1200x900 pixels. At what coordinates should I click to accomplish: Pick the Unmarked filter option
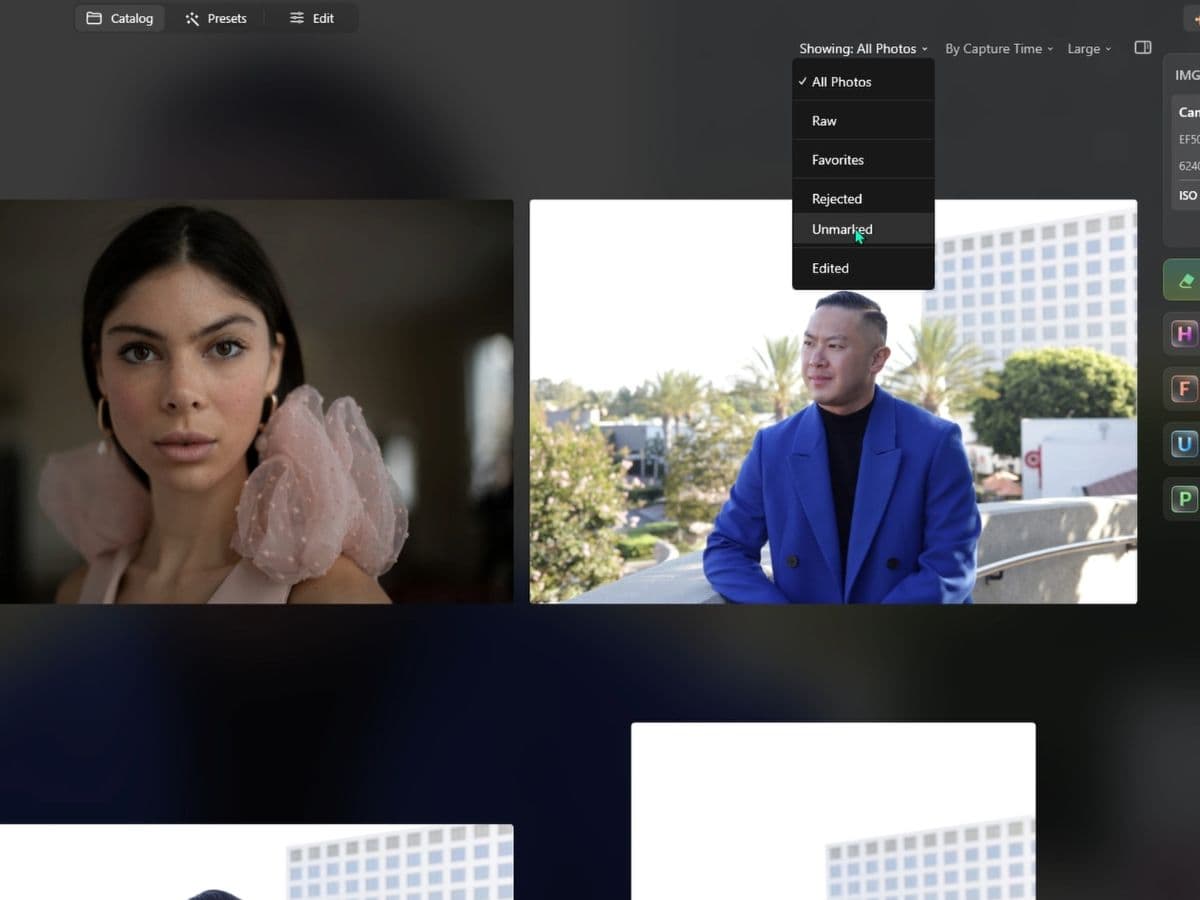pos(863,229)
